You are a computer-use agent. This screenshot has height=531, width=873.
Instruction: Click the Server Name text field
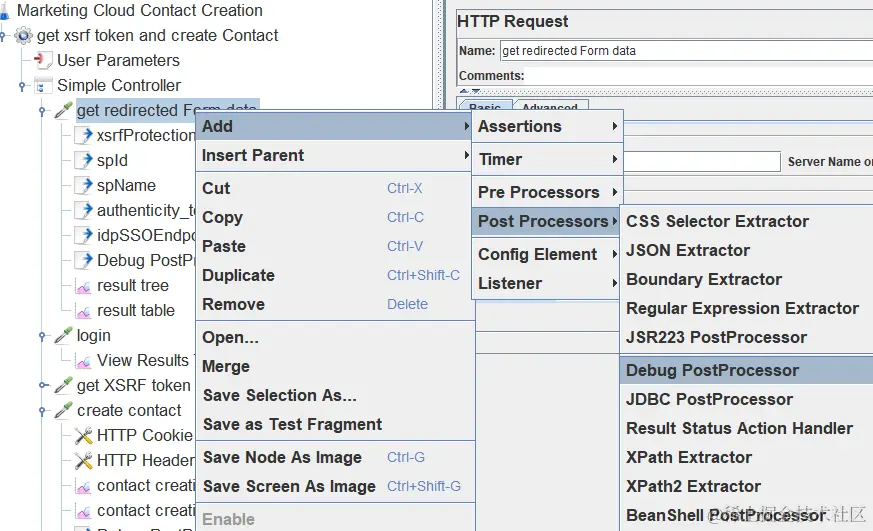702,161
